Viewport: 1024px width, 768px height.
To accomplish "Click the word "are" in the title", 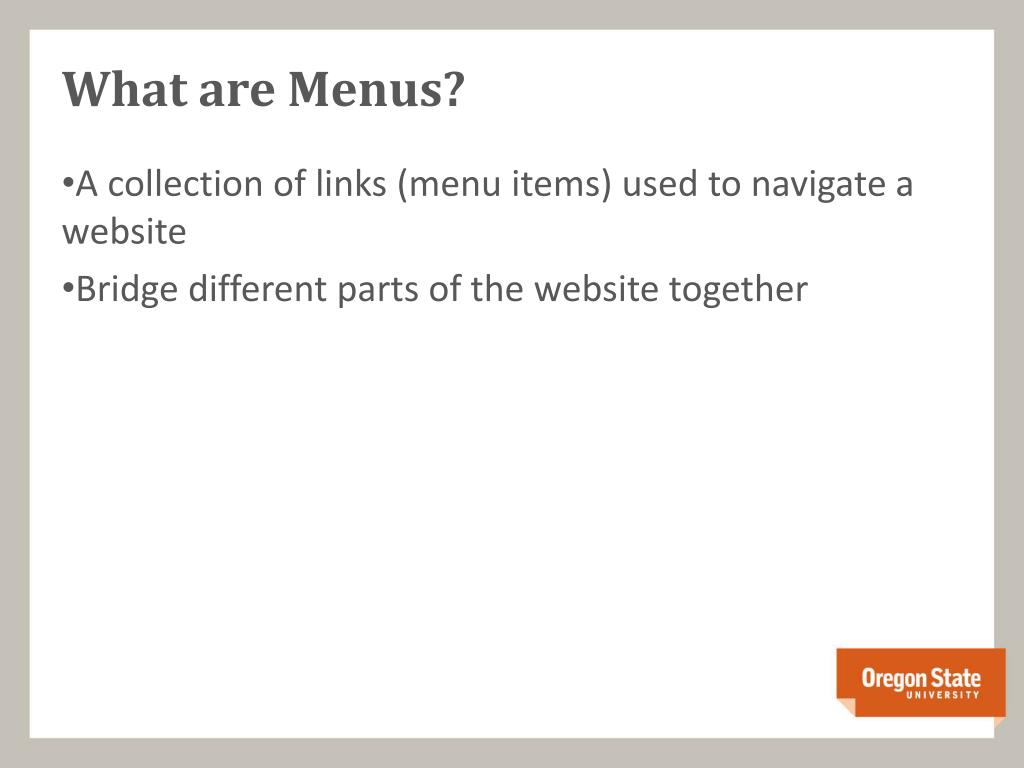I will coord(236,93).
